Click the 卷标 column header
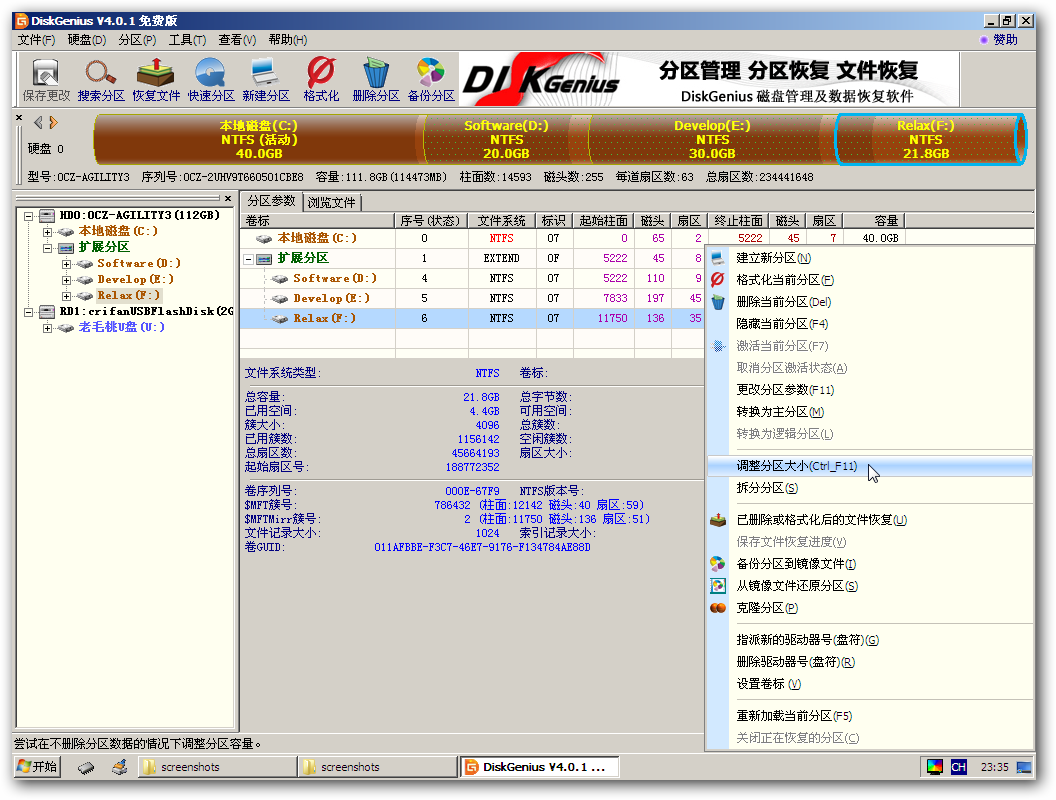Image resolution: width=1056 pixels, height=800 pixels. pos(317,221)
